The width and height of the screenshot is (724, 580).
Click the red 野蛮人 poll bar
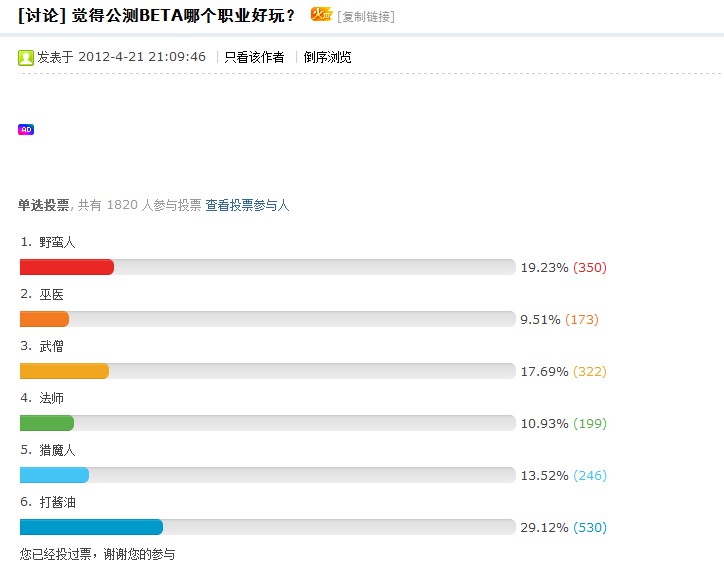click(x=67, y=267)
